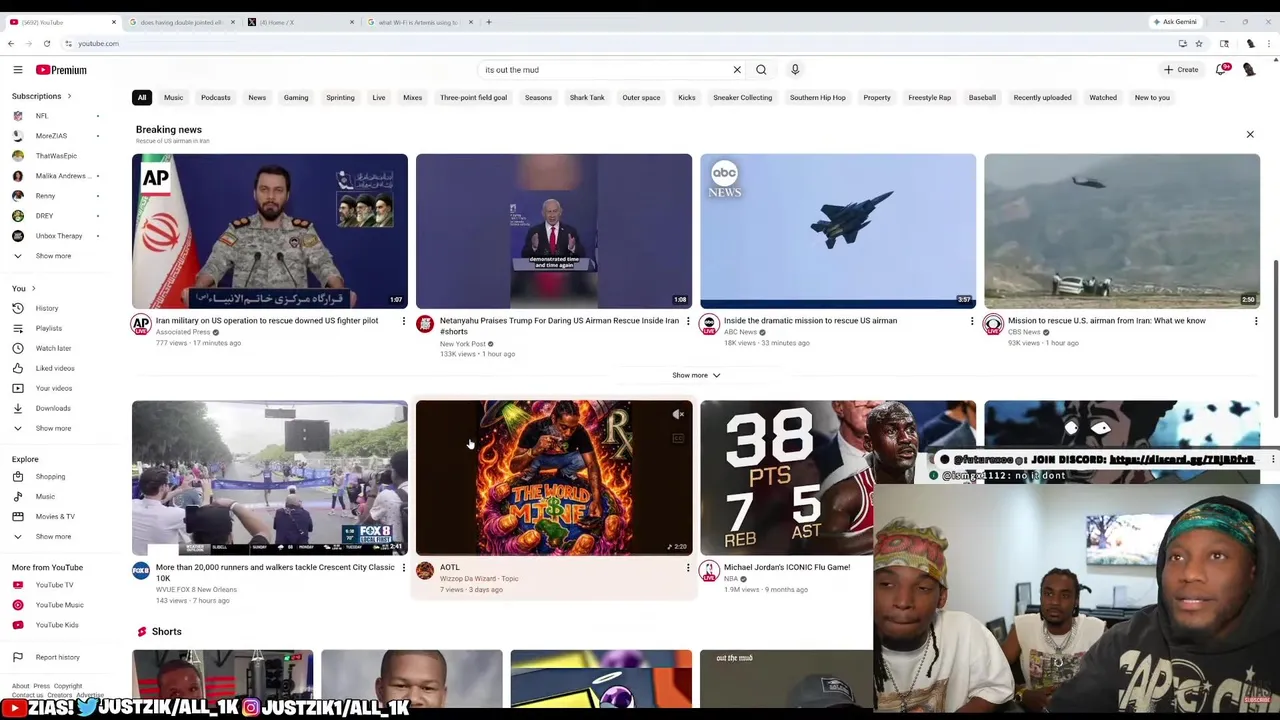Open more options for ABC News video

(x=972, y=321)
